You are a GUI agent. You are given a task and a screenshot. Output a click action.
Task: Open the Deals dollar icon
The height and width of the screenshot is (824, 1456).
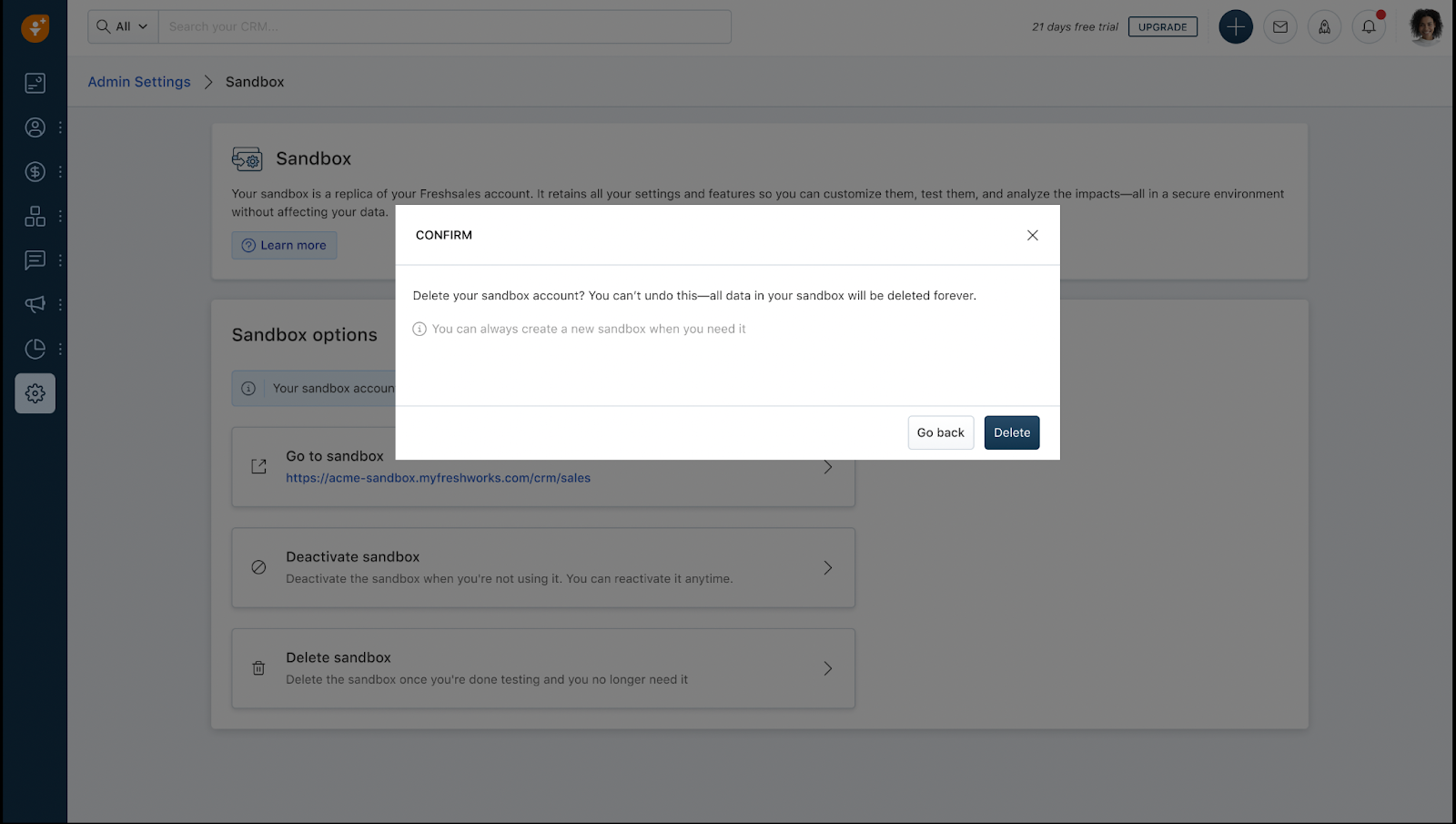point(35,171)
